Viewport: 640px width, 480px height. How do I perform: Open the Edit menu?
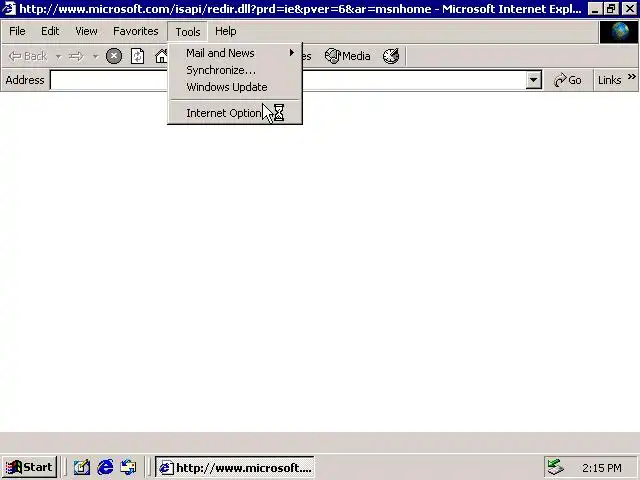50,31
